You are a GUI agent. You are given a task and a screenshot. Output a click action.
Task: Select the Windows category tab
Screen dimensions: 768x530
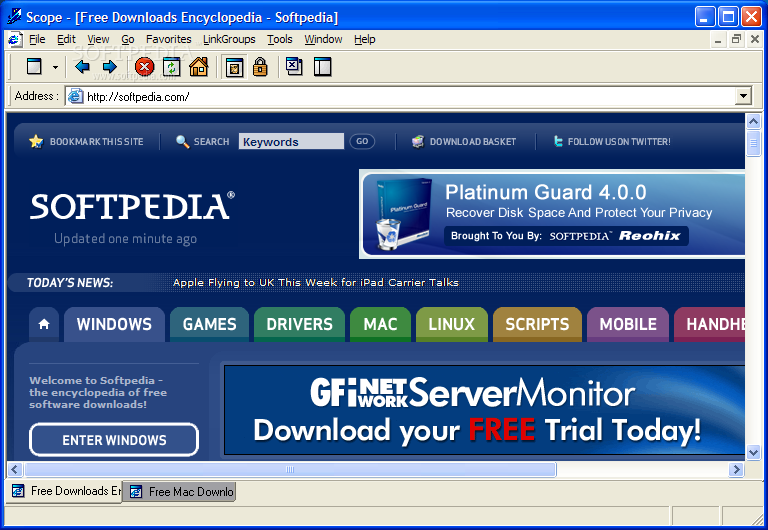[x=114, y=324]
